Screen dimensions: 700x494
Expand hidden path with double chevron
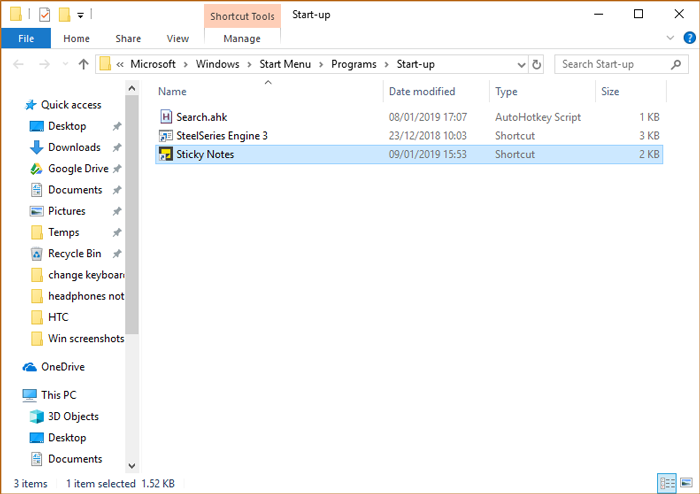[120, 64]
